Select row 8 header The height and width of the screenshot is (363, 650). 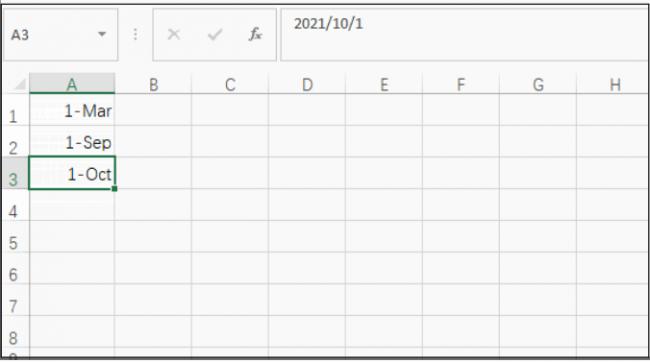tap(15, 331)
